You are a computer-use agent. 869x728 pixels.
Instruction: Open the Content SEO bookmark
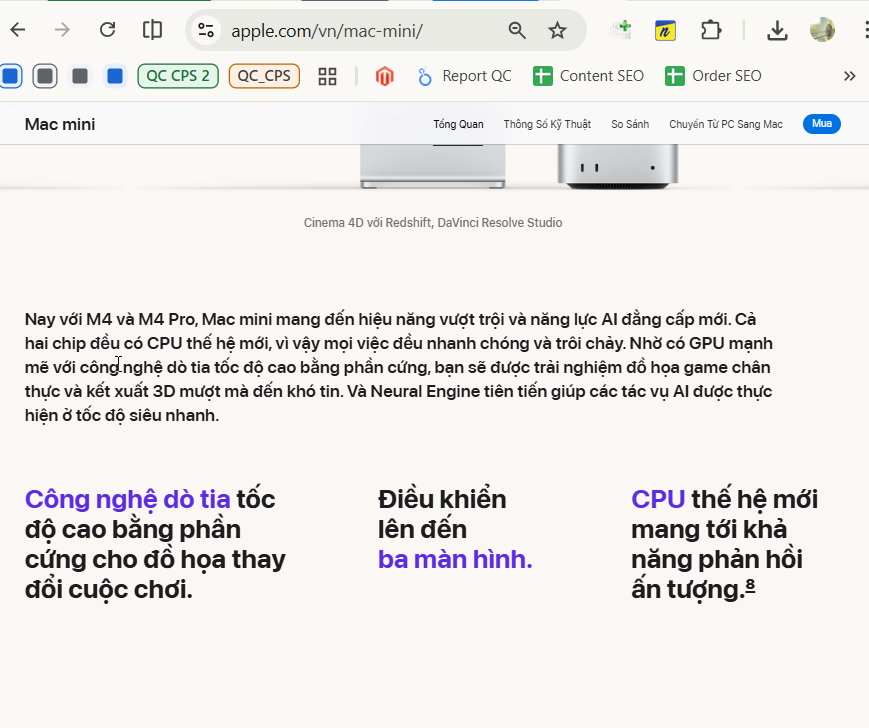click(x=589, y=76)
